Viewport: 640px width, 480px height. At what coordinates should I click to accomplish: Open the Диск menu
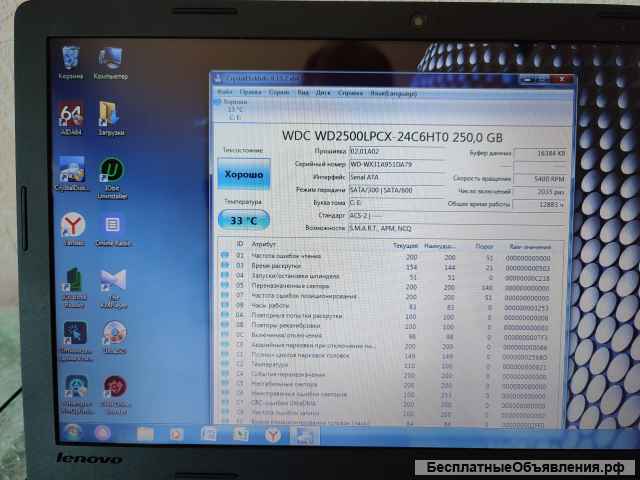[x=323, y=92]
